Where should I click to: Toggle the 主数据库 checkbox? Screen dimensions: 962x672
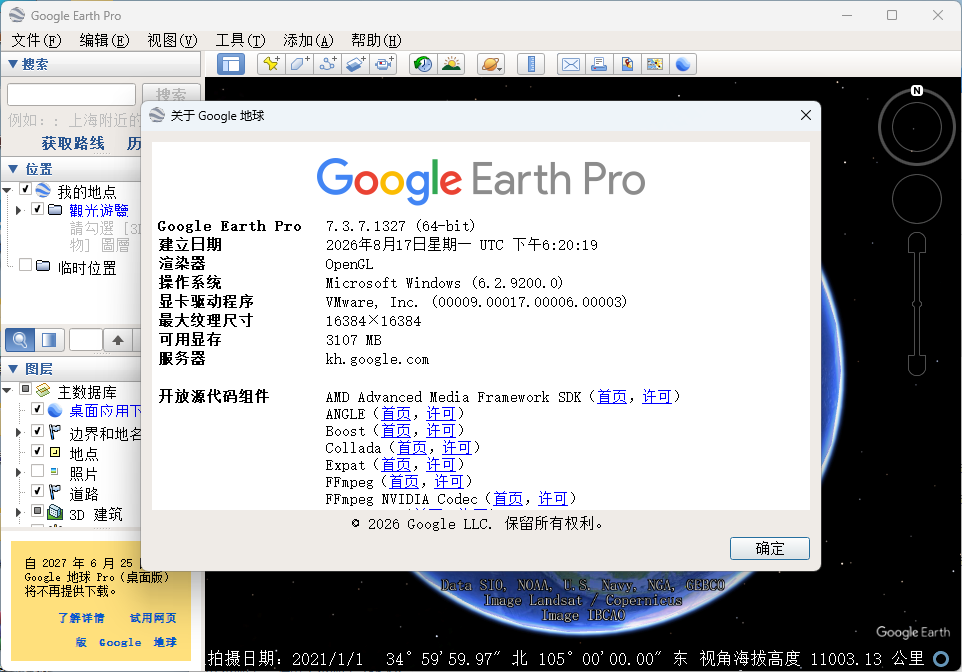tap(26, 389)
